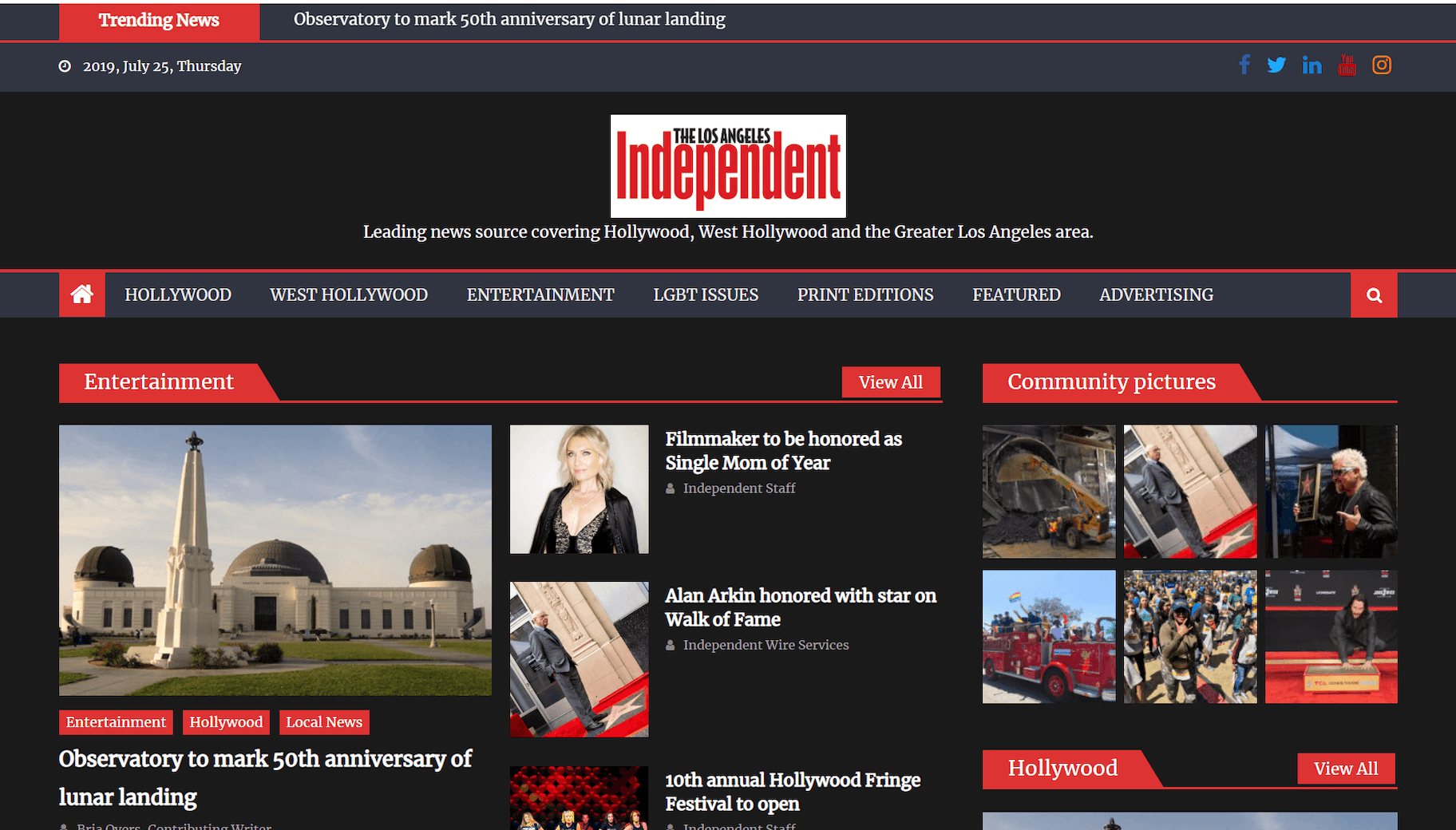Click View All in Entertainment section

click(x=891, y=382)
